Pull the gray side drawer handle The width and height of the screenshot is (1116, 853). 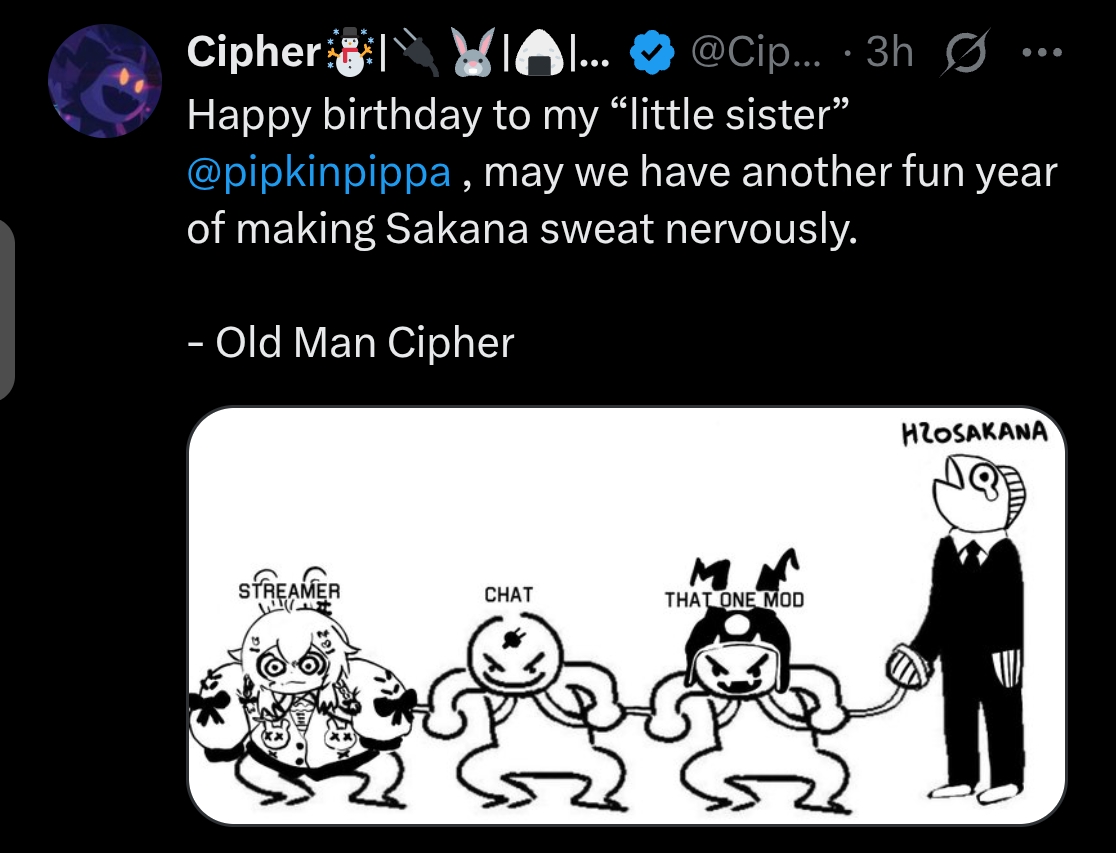click(5, 310)
